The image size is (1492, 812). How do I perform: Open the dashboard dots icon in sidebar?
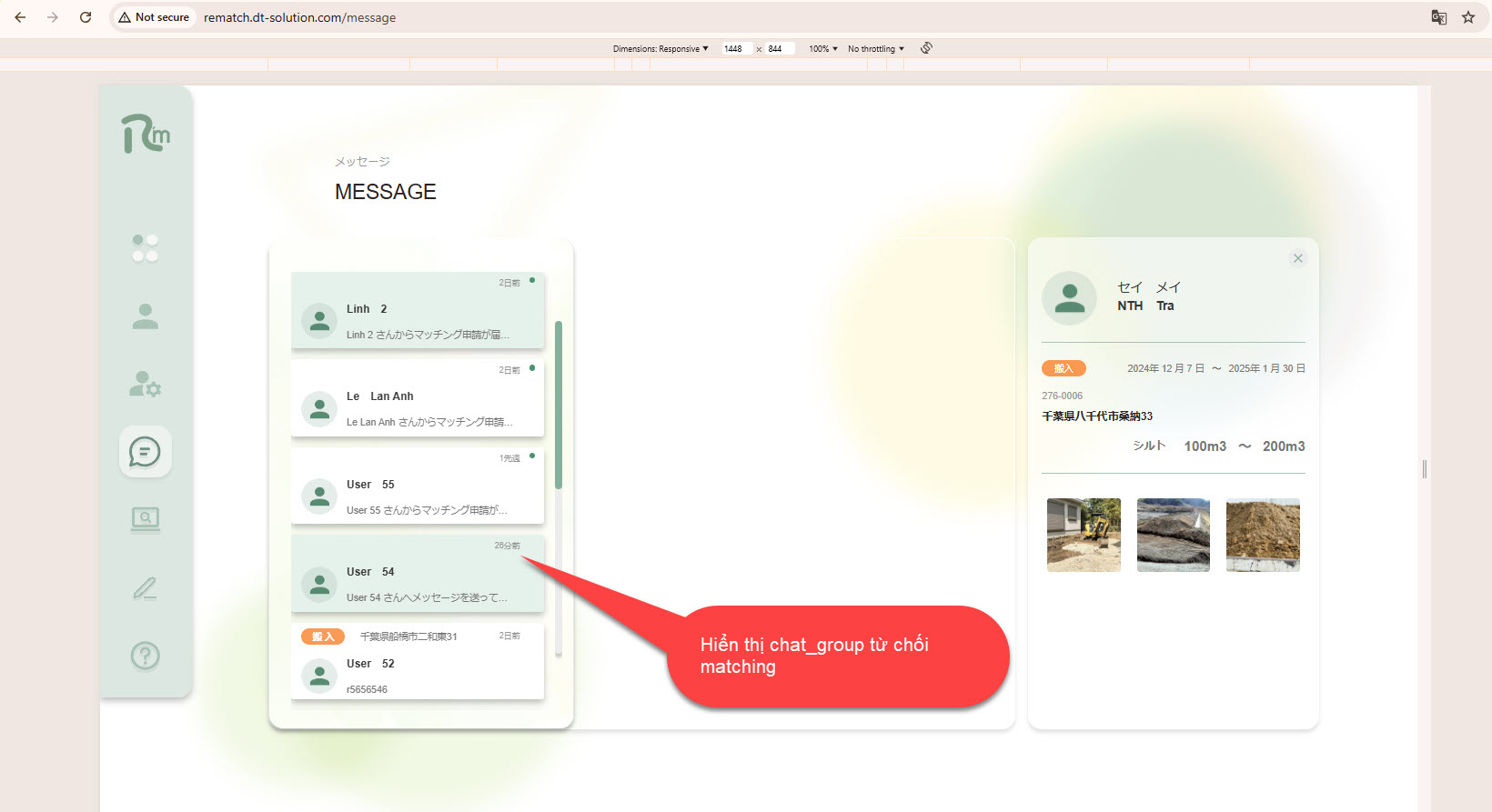point(145,248)
